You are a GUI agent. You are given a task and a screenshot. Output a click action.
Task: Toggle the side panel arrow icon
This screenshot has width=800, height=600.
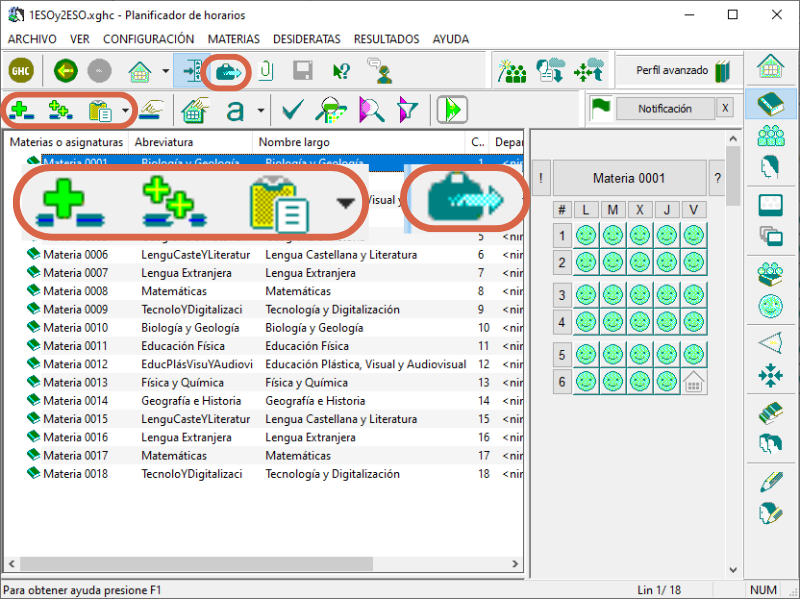(x=192, y=71)
